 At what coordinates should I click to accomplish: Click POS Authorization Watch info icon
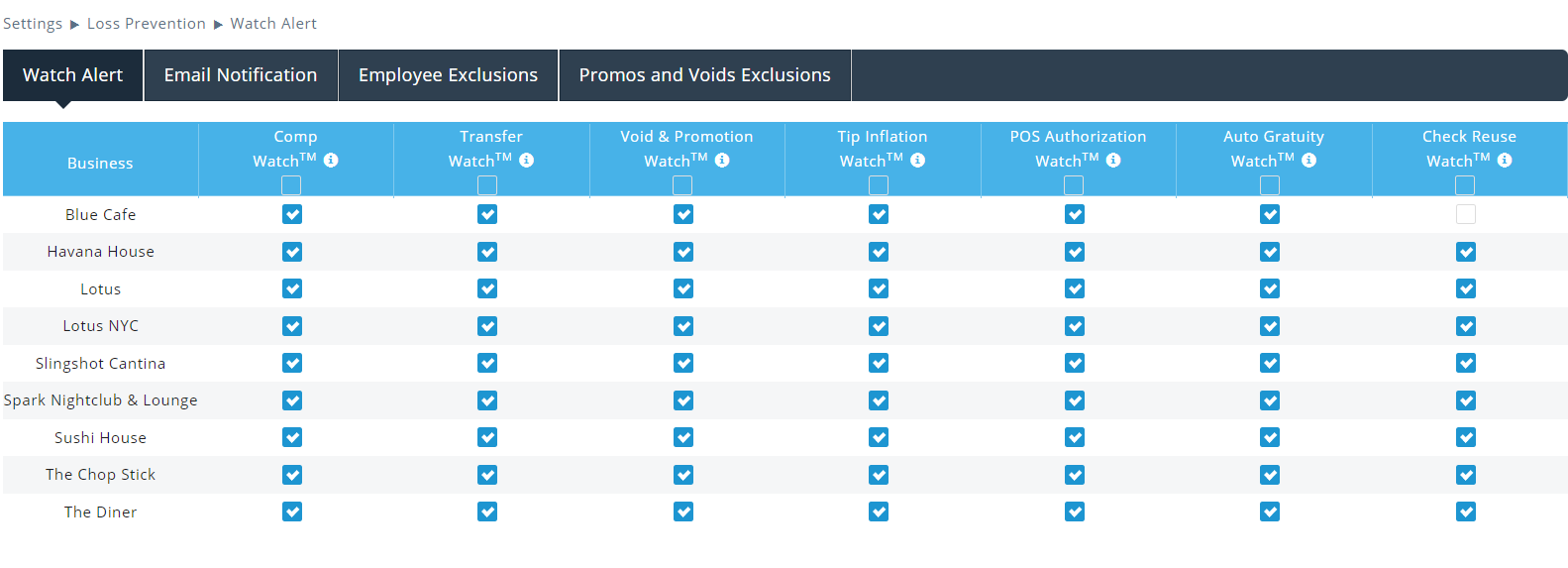coord(1113,160)
